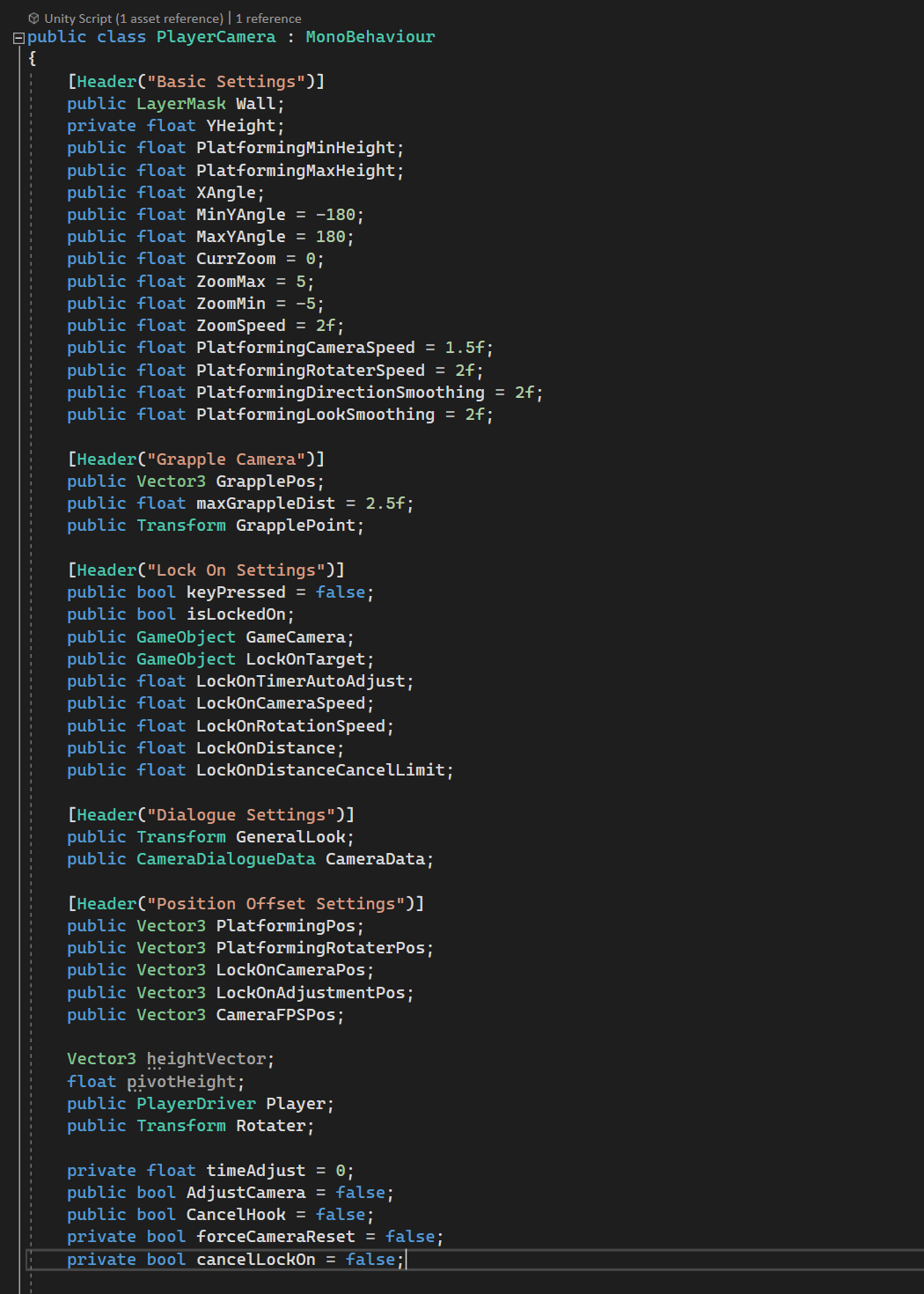Click the 'Rotater' field name
Image resolution: width=924 pixels, height=1294 pixels.
point(271,1126)
